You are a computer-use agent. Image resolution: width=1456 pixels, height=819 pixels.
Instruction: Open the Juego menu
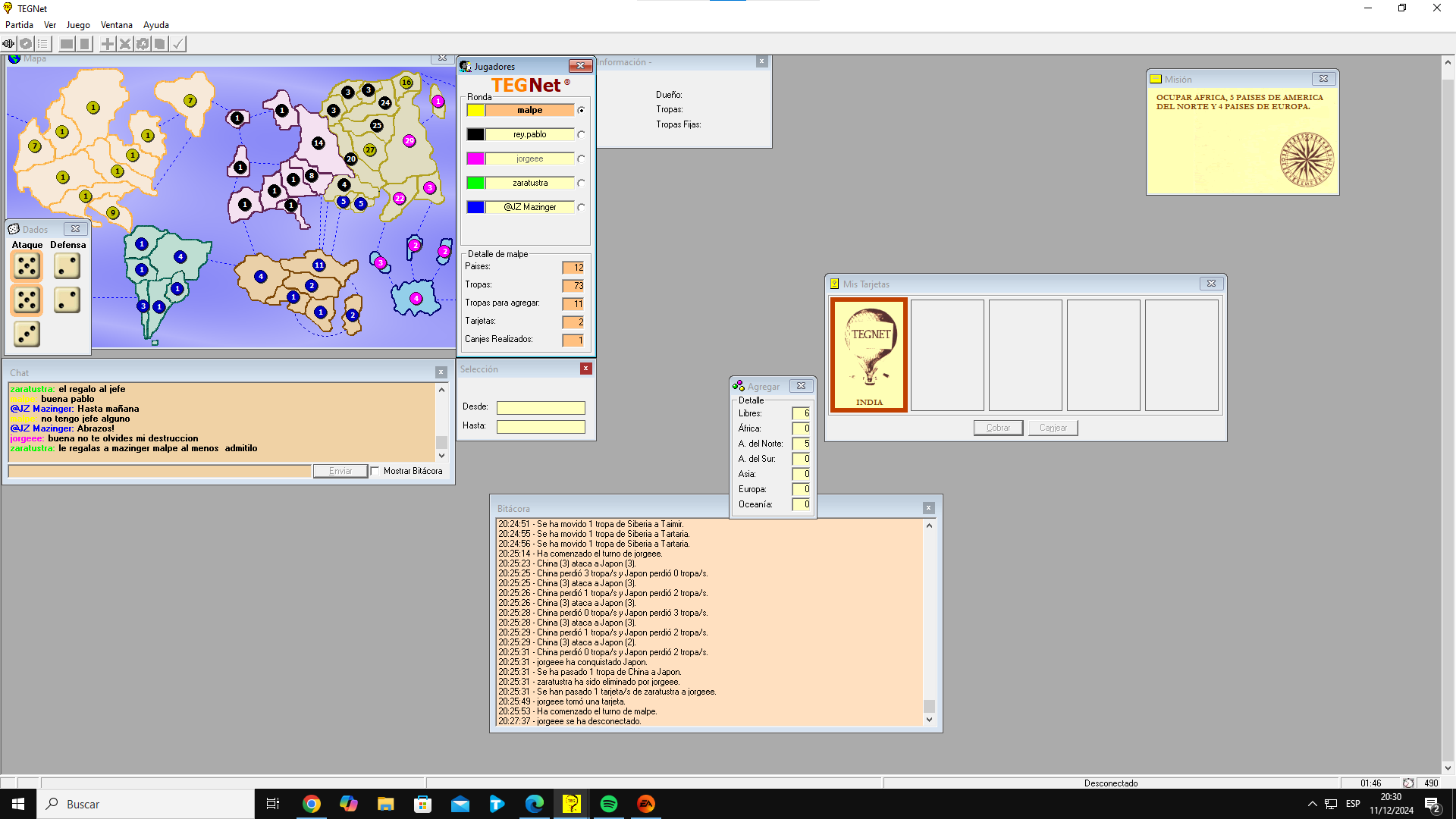(x=78, y=25)
